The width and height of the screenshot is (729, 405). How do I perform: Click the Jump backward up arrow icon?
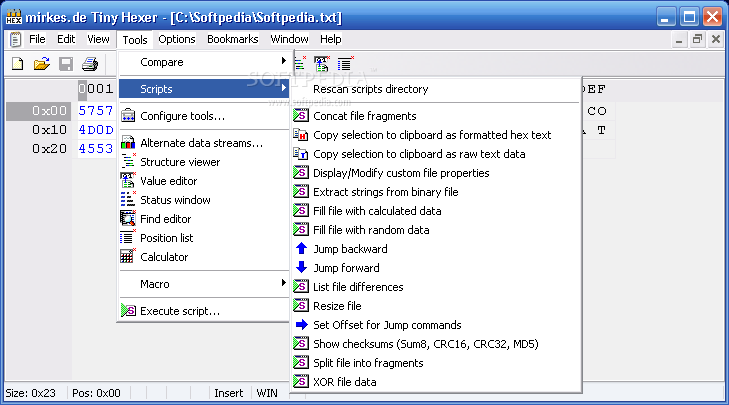[301, 249]
